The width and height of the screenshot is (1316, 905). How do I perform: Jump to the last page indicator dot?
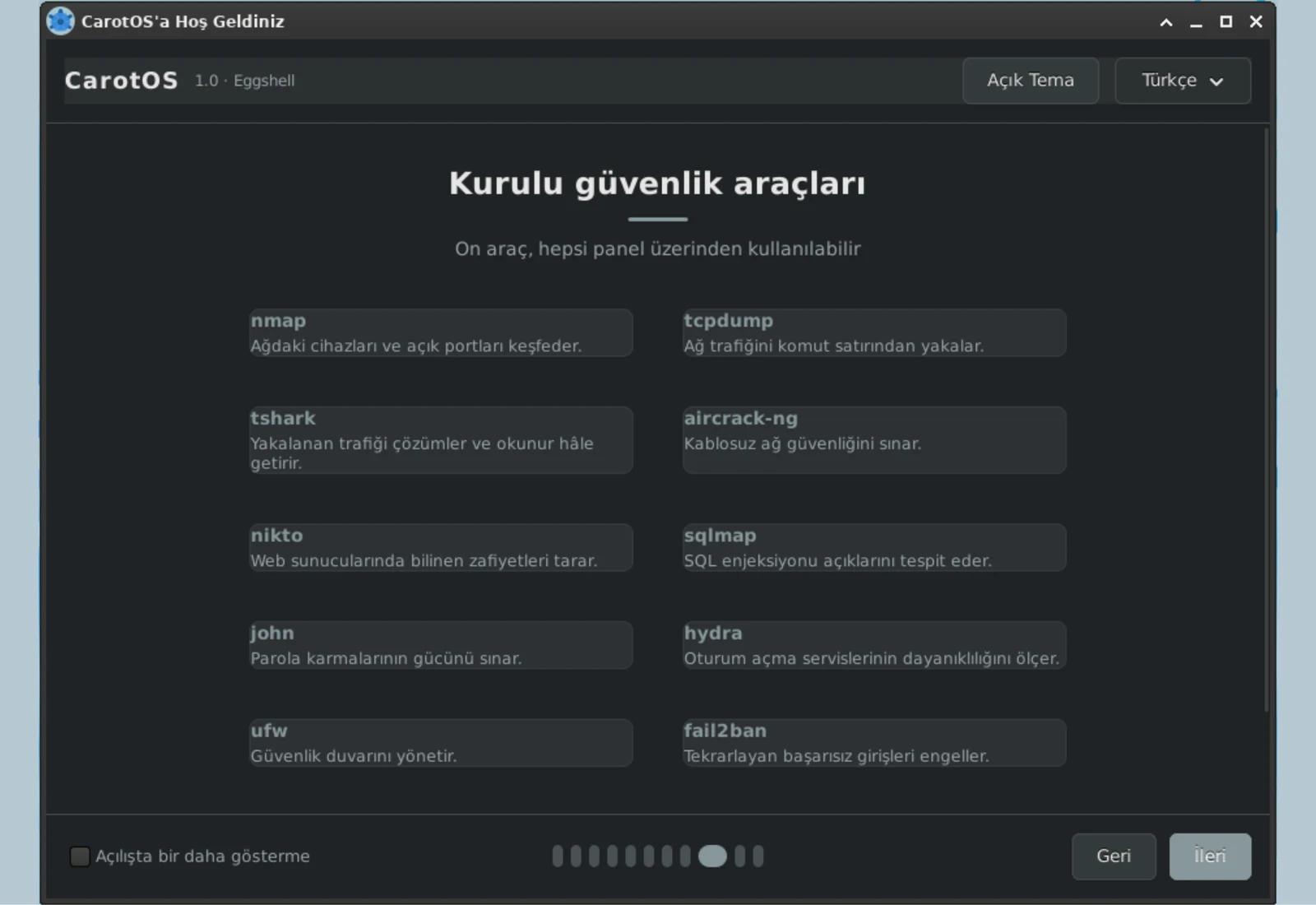tap(758, 856)
